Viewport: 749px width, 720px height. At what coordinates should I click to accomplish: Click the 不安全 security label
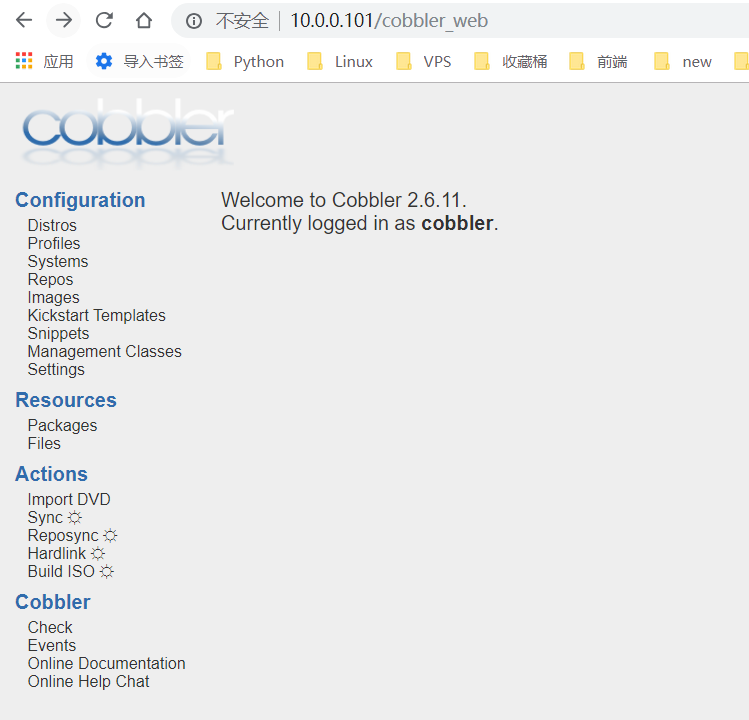click(242, 21)
